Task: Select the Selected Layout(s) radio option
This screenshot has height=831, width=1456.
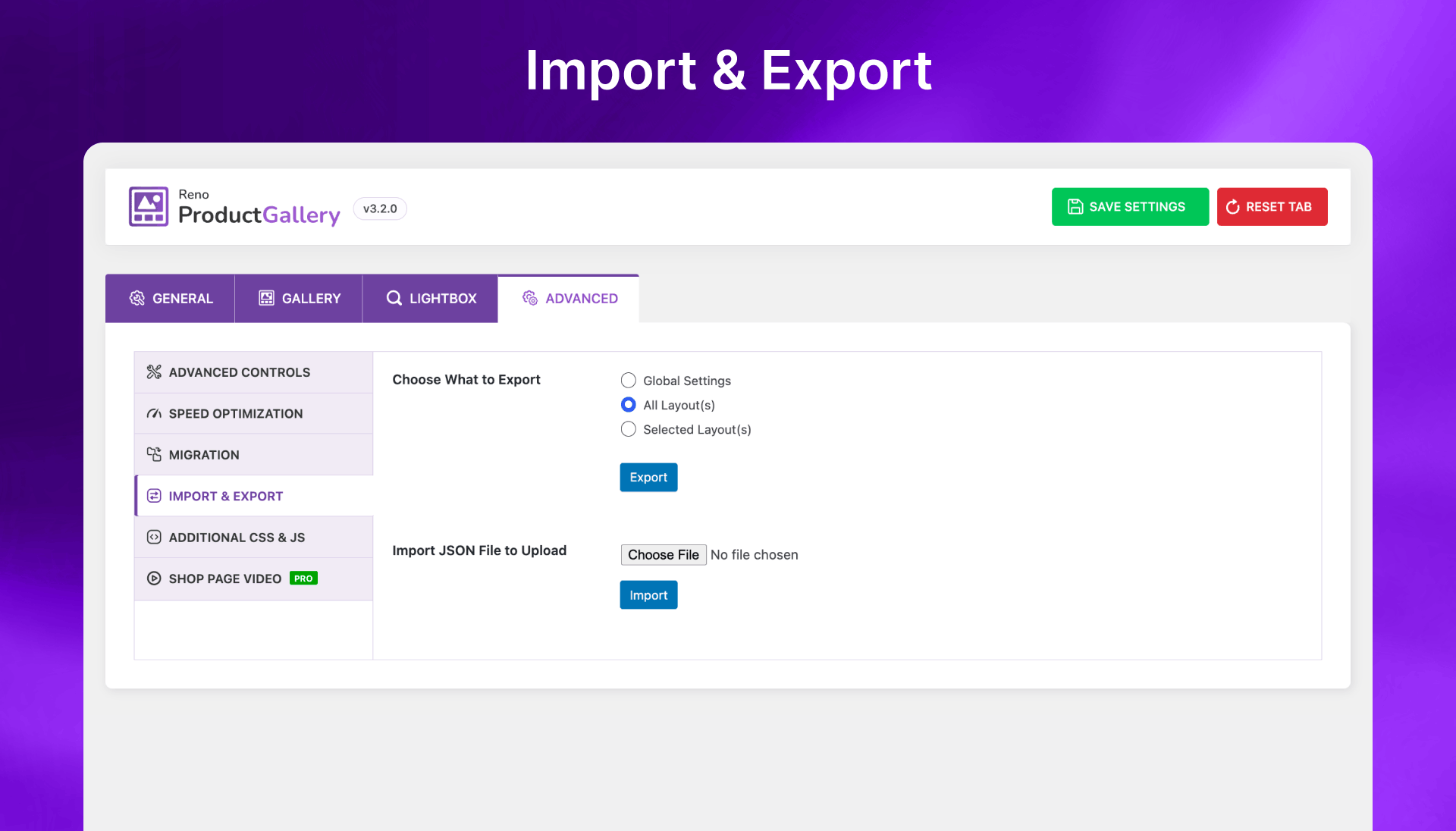Action: click(x=629, y=429)
